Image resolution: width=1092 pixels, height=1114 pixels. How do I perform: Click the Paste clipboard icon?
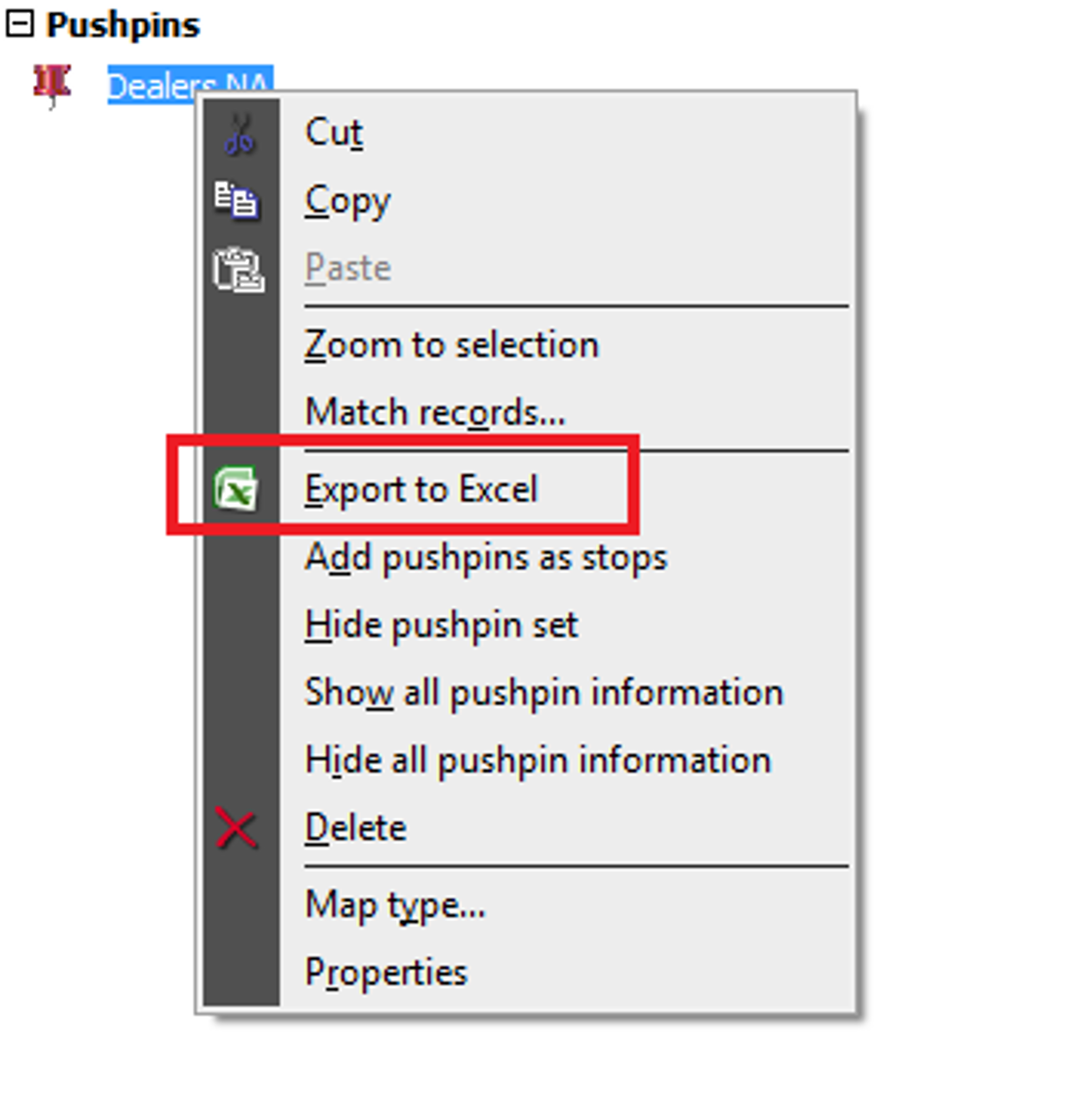pos(238,270)
